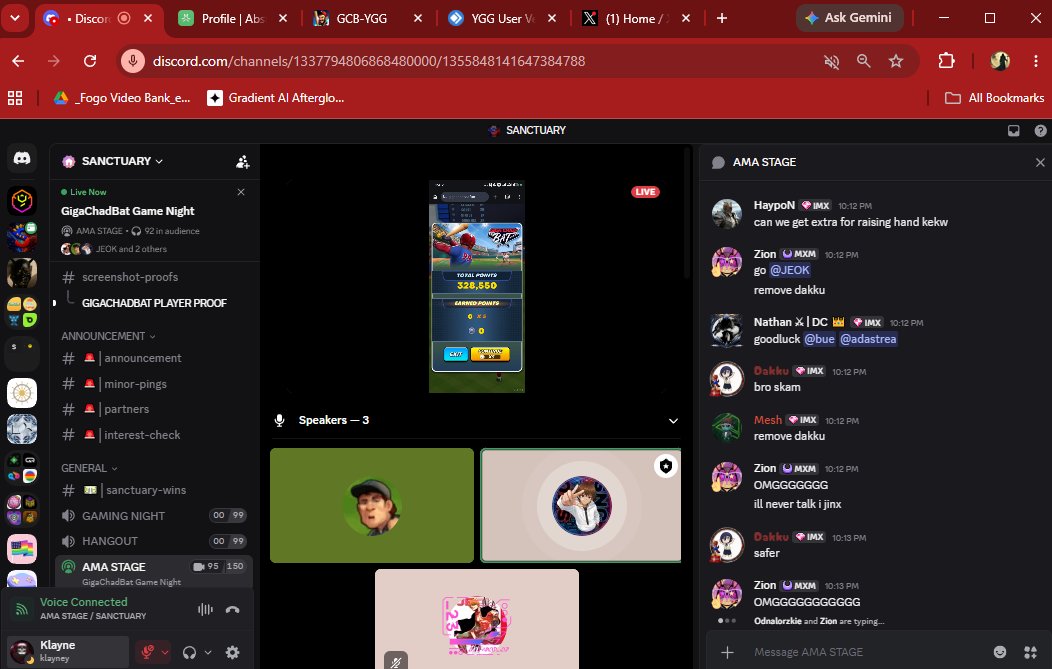Screen dimensions: 1052x669
Task: Open the _Fogo Video Bank bookmark
Action: [x=122, y=98]
